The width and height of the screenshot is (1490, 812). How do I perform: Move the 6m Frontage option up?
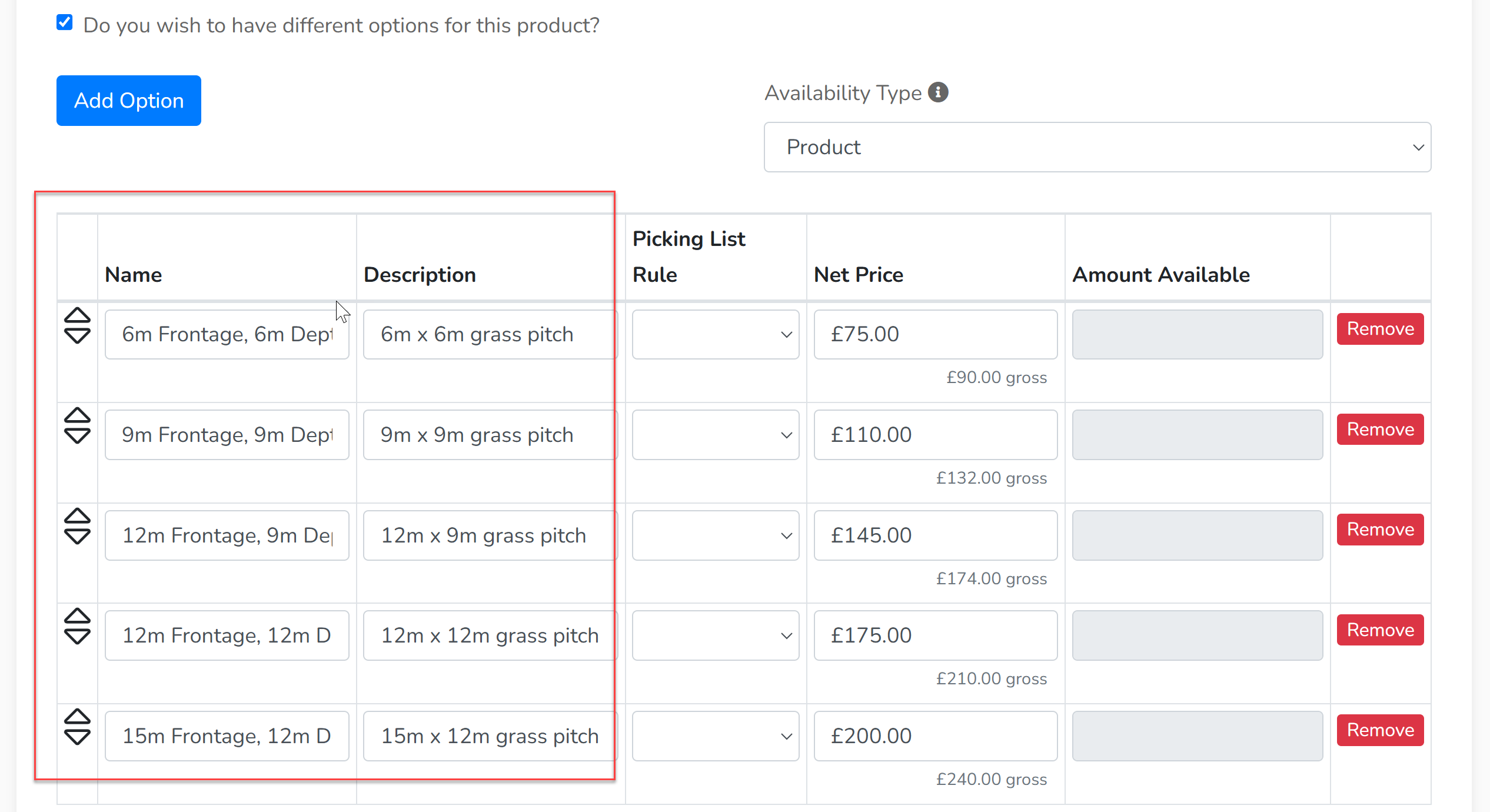pos(77,315)
